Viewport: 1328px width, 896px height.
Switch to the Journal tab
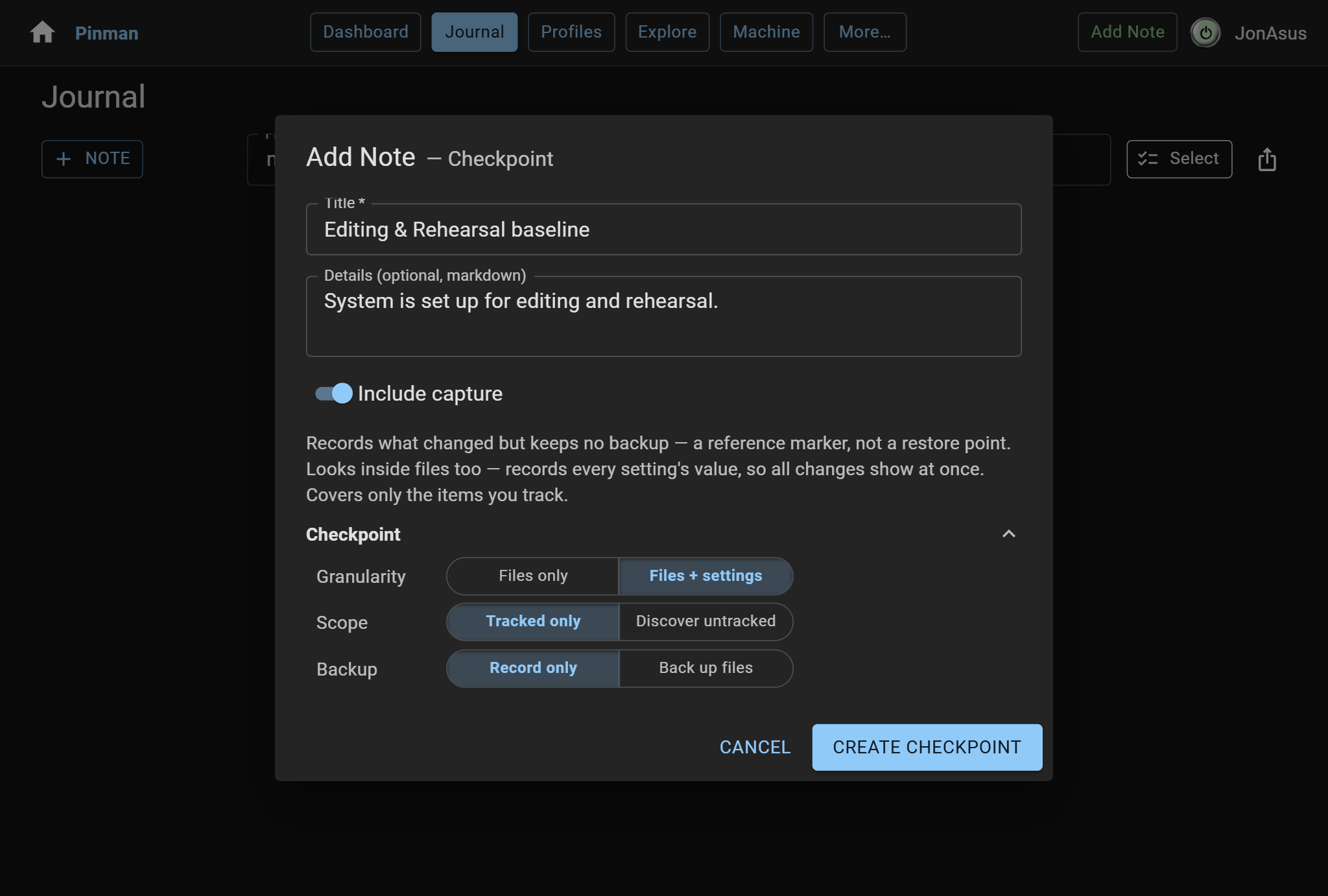click(x=475, y=32)
